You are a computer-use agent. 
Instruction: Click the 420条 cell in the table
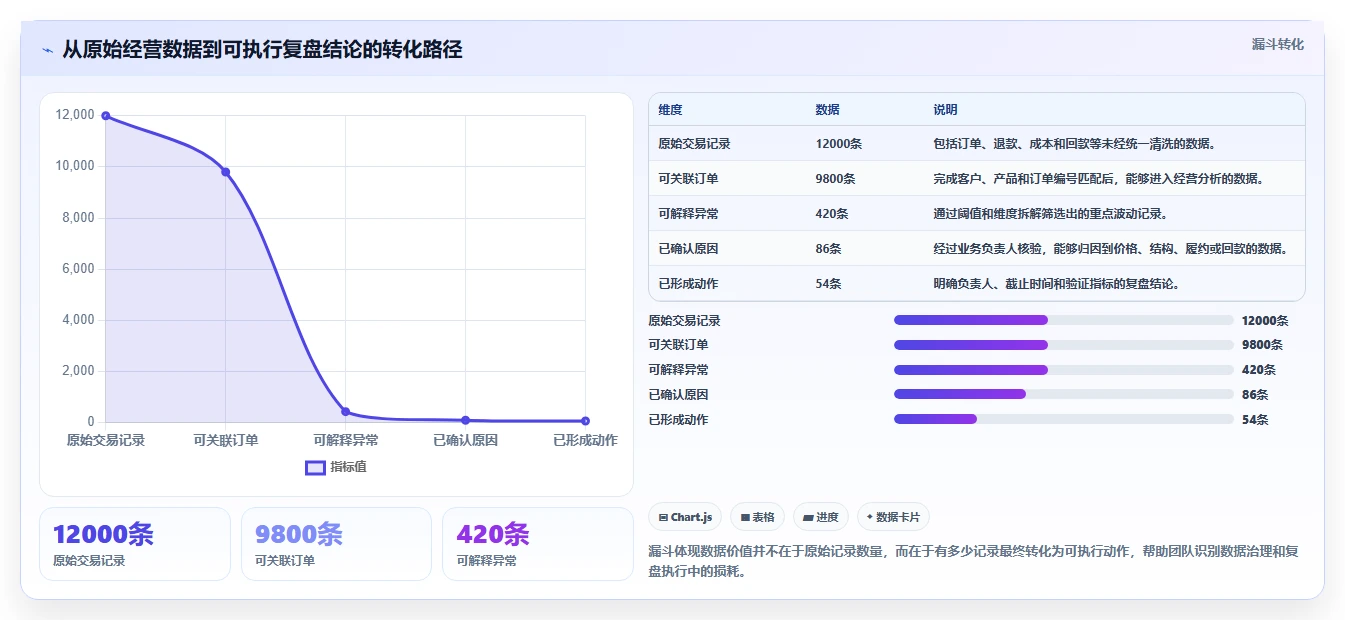[832, 213]
